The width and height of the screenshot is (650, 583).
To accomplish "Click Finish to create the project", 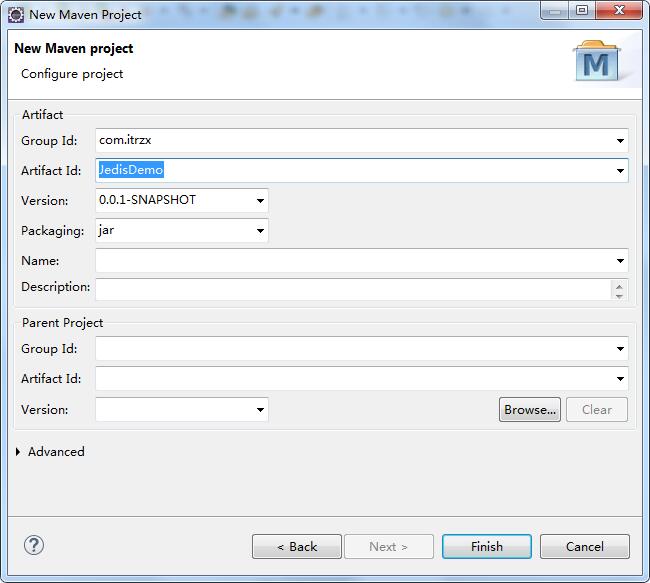I will pos(487,547).
